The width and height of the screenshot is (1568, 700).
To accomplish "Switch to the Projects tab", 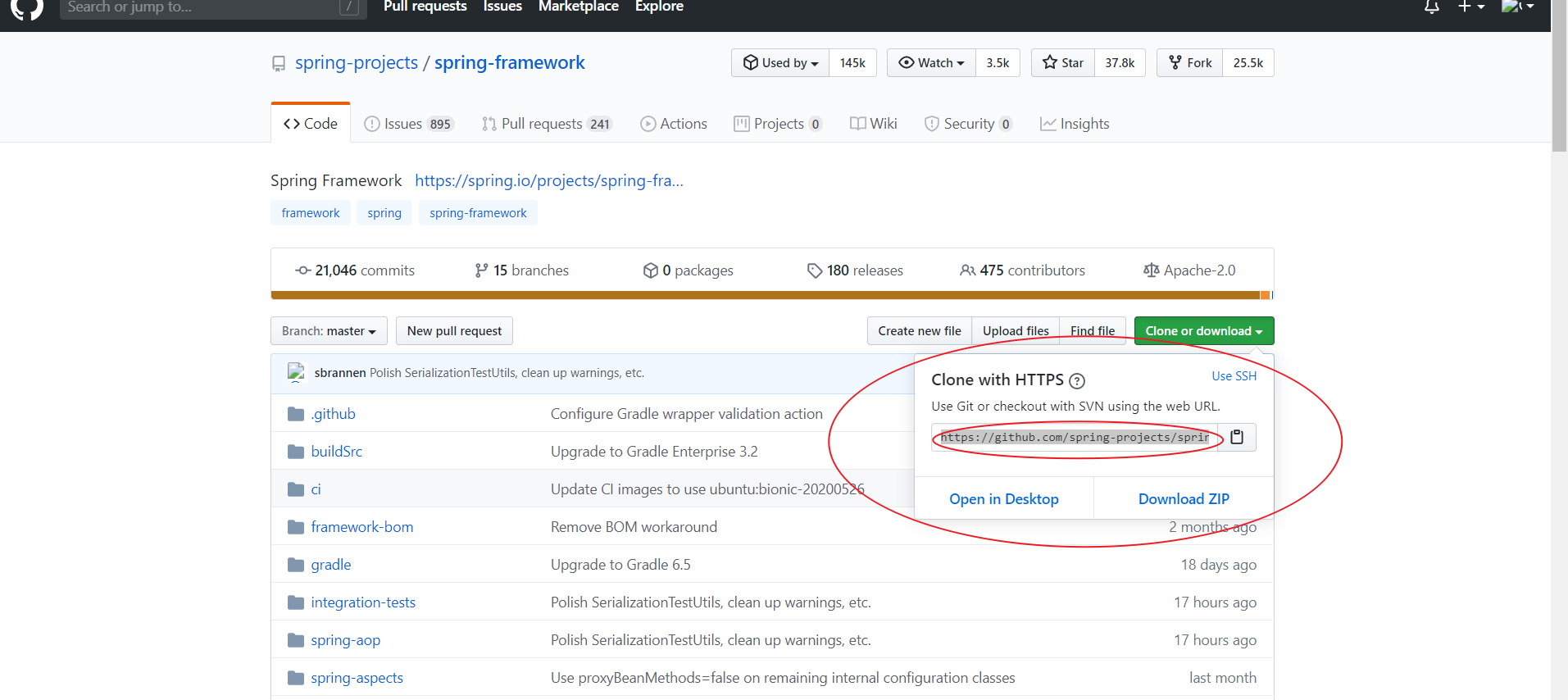I will [x=778, y=124].
